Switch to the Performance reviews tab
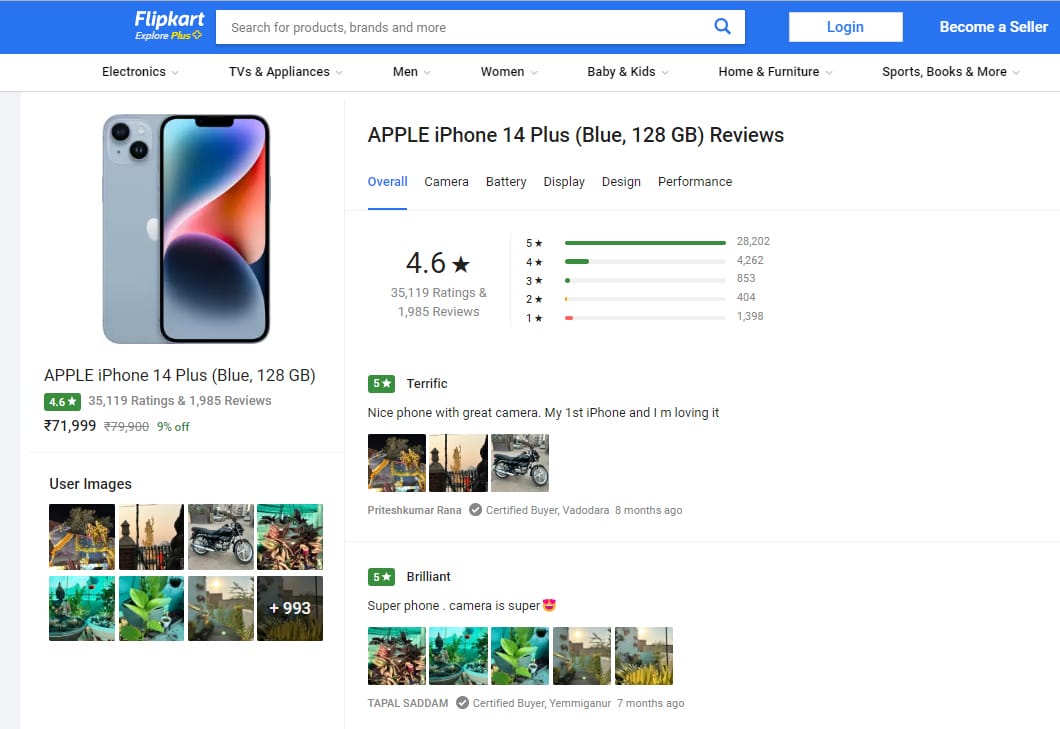Screen dimensions: 1060x729 (695, 182)
